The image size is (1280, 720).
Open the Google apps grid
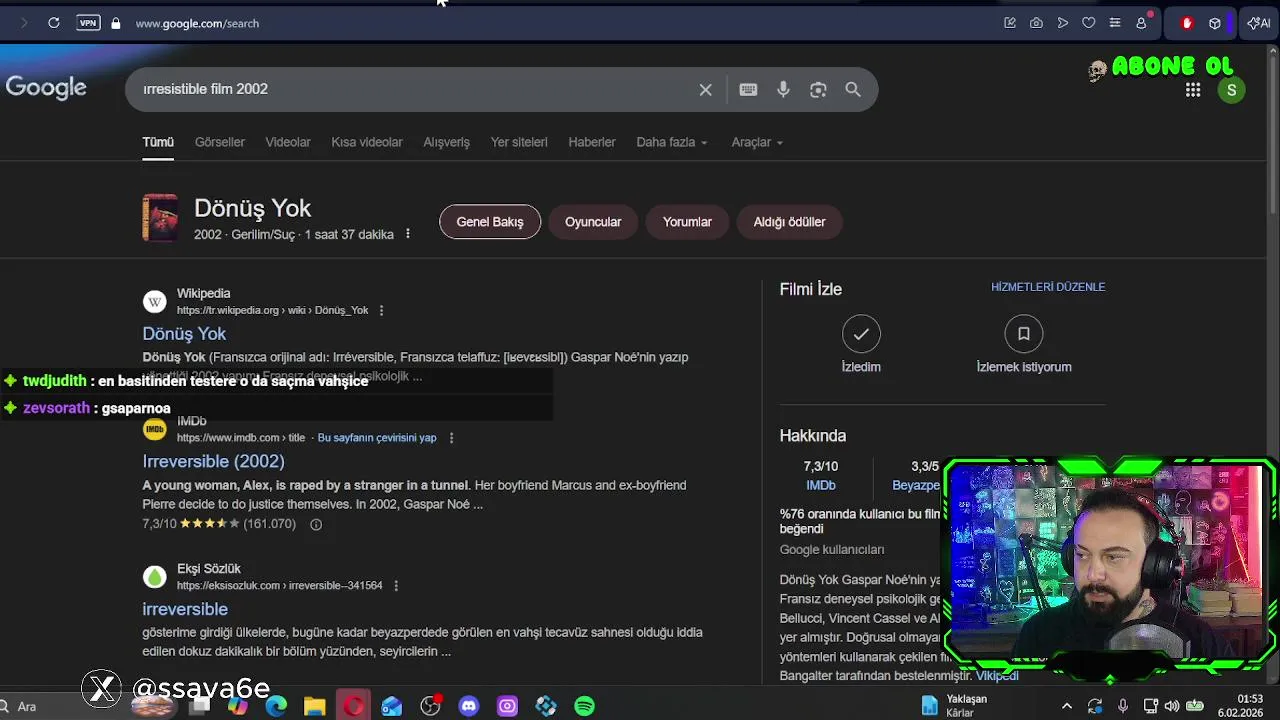(x=1193, y=90)
